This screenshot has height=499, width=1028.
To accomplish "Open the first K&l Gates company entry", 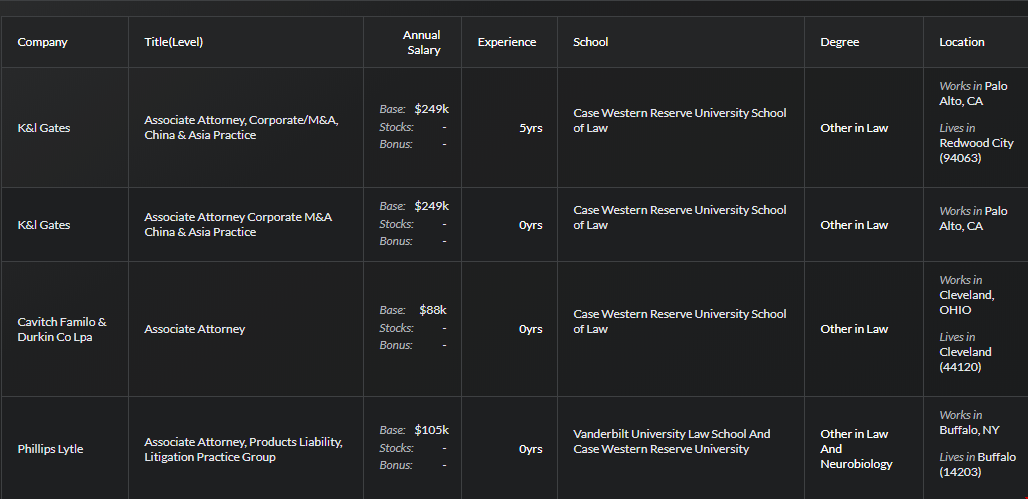I will coord(44,128).
